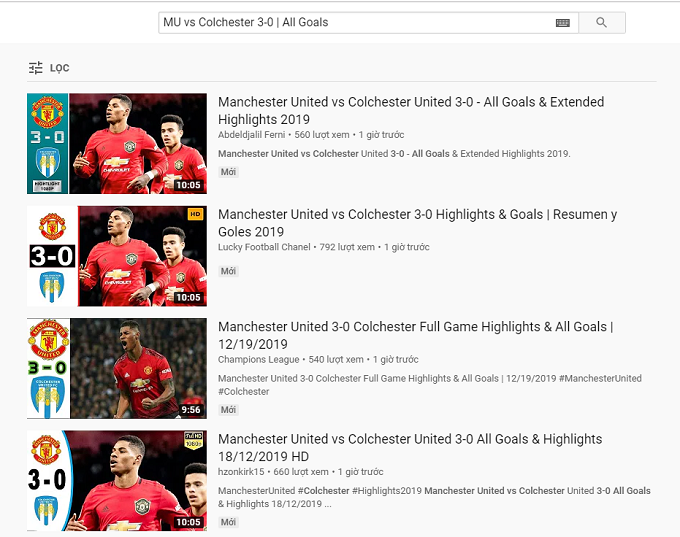Viewport: 680px width, 537px height.
Task: Click the filter sliders icon
Action: [36, 68]
